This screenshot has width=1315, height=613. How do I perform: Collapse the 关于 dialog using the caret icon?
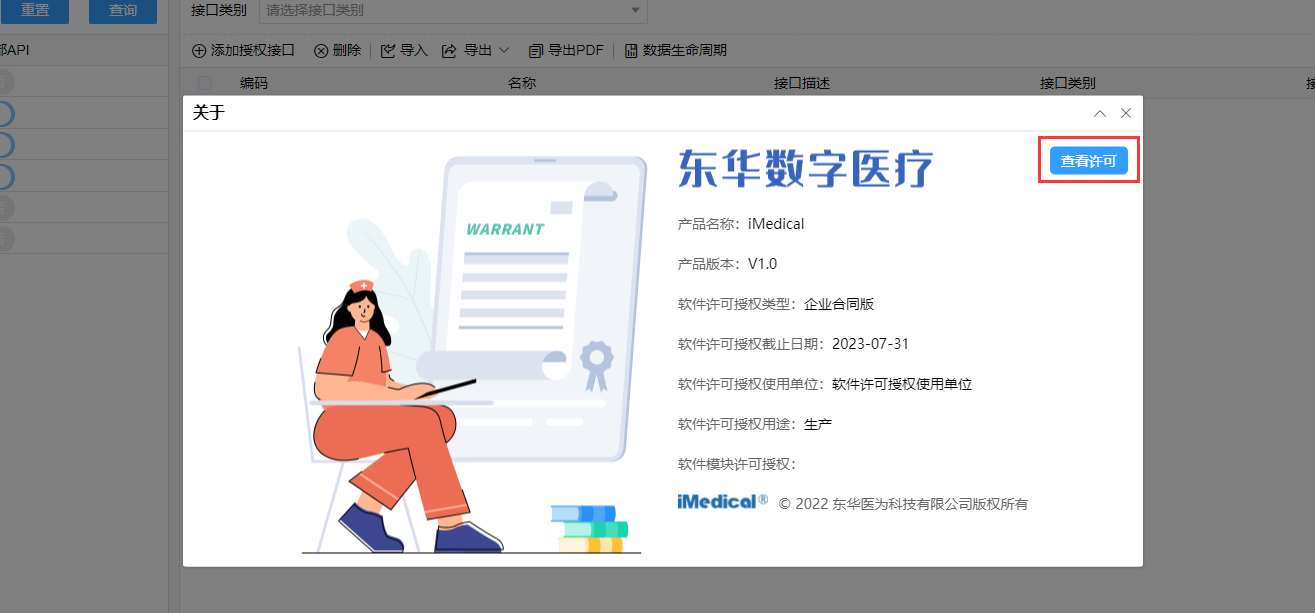coord(1099,113)
